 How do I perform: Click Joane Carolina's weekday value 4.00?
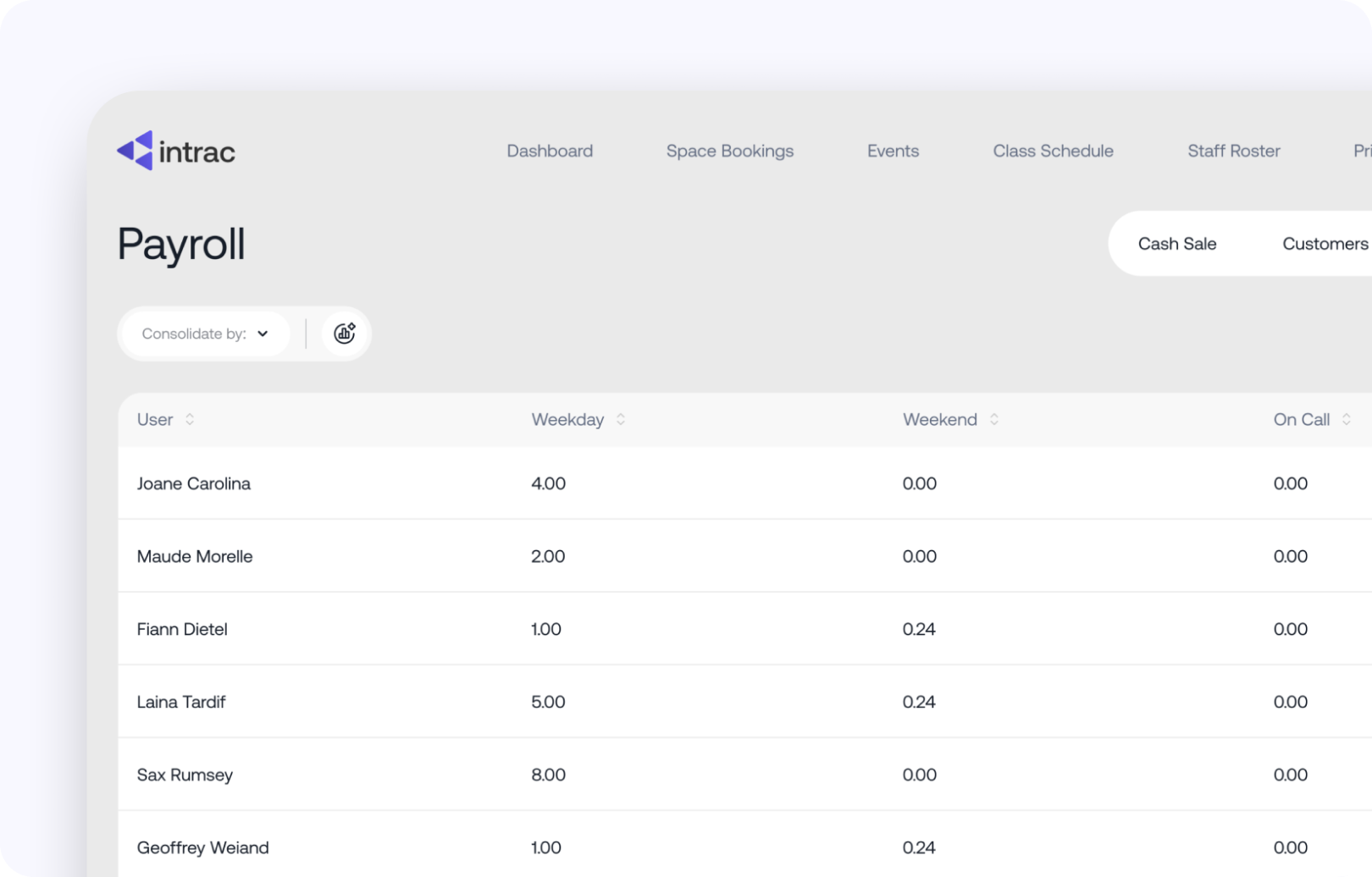(548, 483)
